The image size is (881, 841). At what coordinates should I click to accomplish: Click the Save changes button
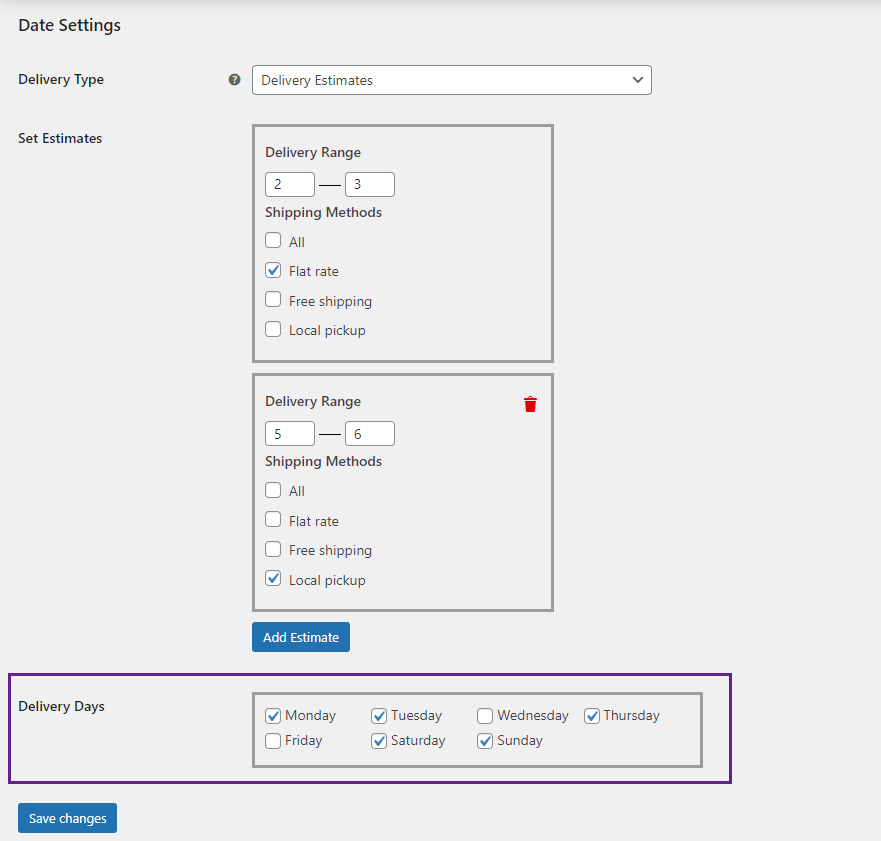(x=67, y=818)
